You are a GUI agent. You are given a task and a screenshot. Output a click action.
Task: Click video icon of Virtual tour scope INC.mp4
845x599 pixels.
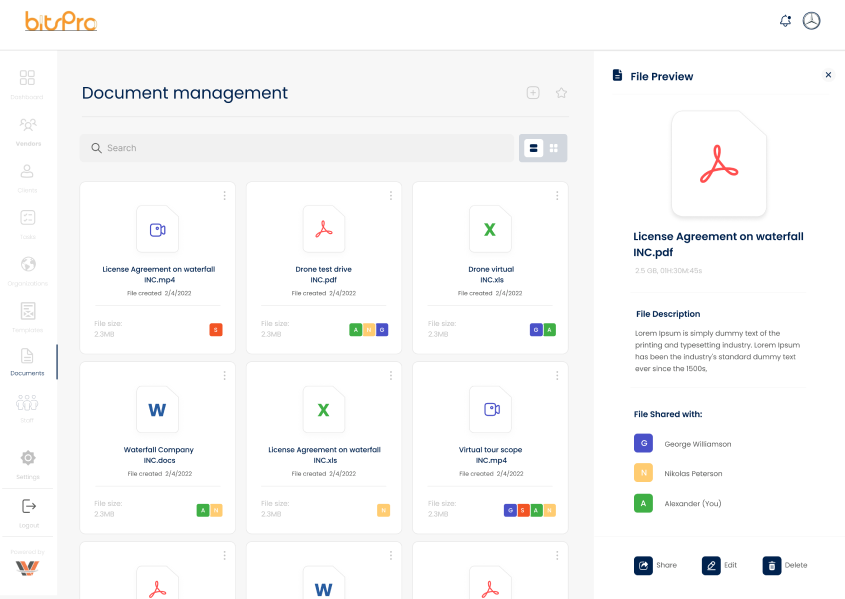tap(490, 410)
